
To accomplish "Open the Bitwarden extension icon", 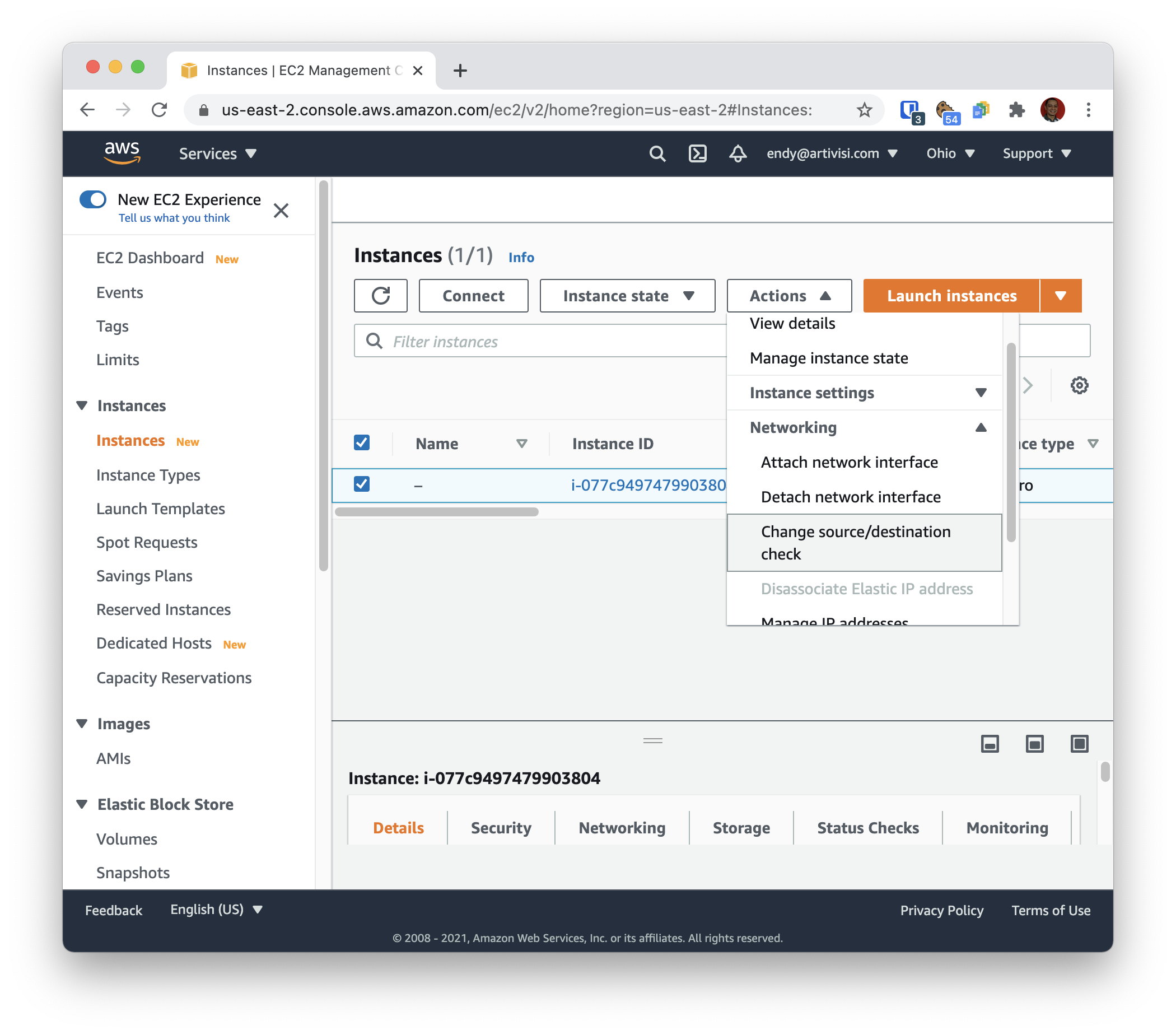I will point(911,111).
